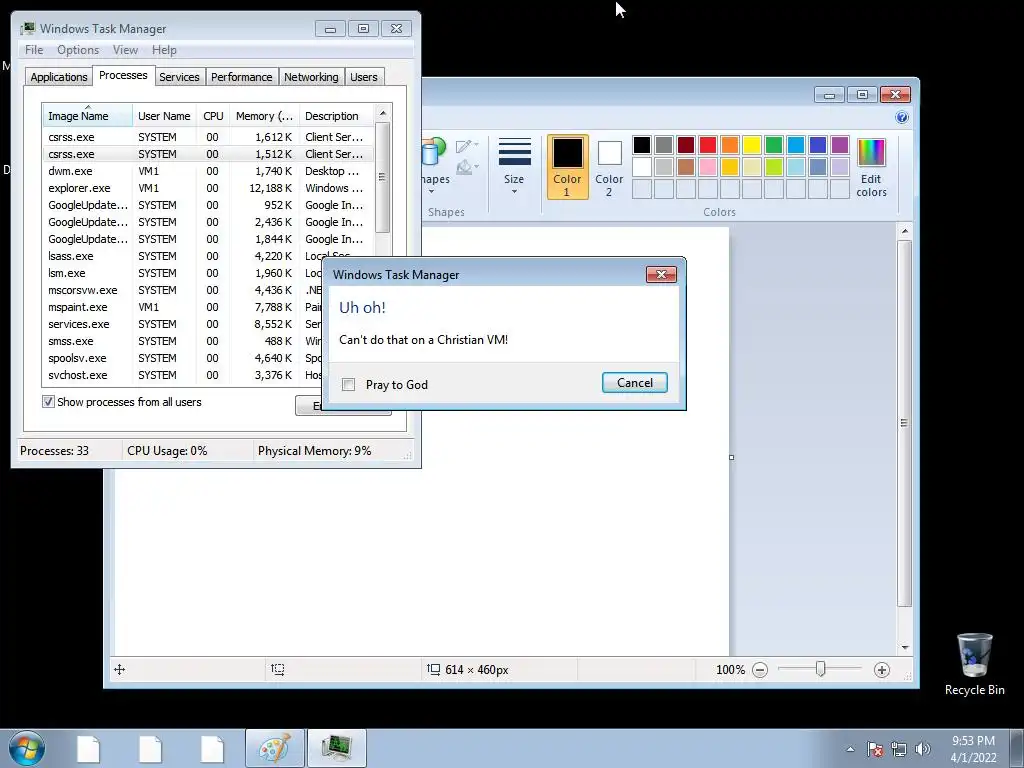Switch to the Services tab
Screen dimensions: 1024x768
click(179, 77)
